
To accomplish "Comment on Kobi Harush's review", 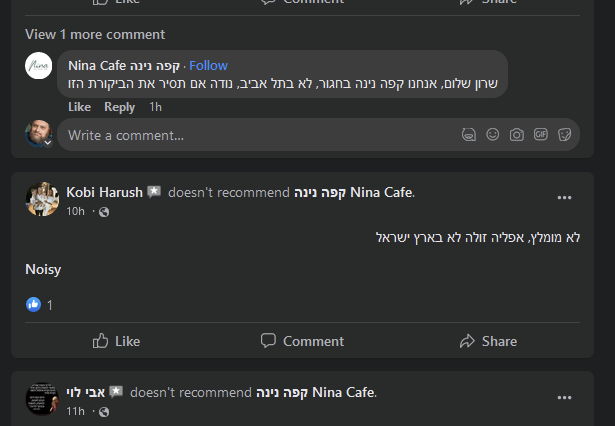I will [x=302, y=341].
